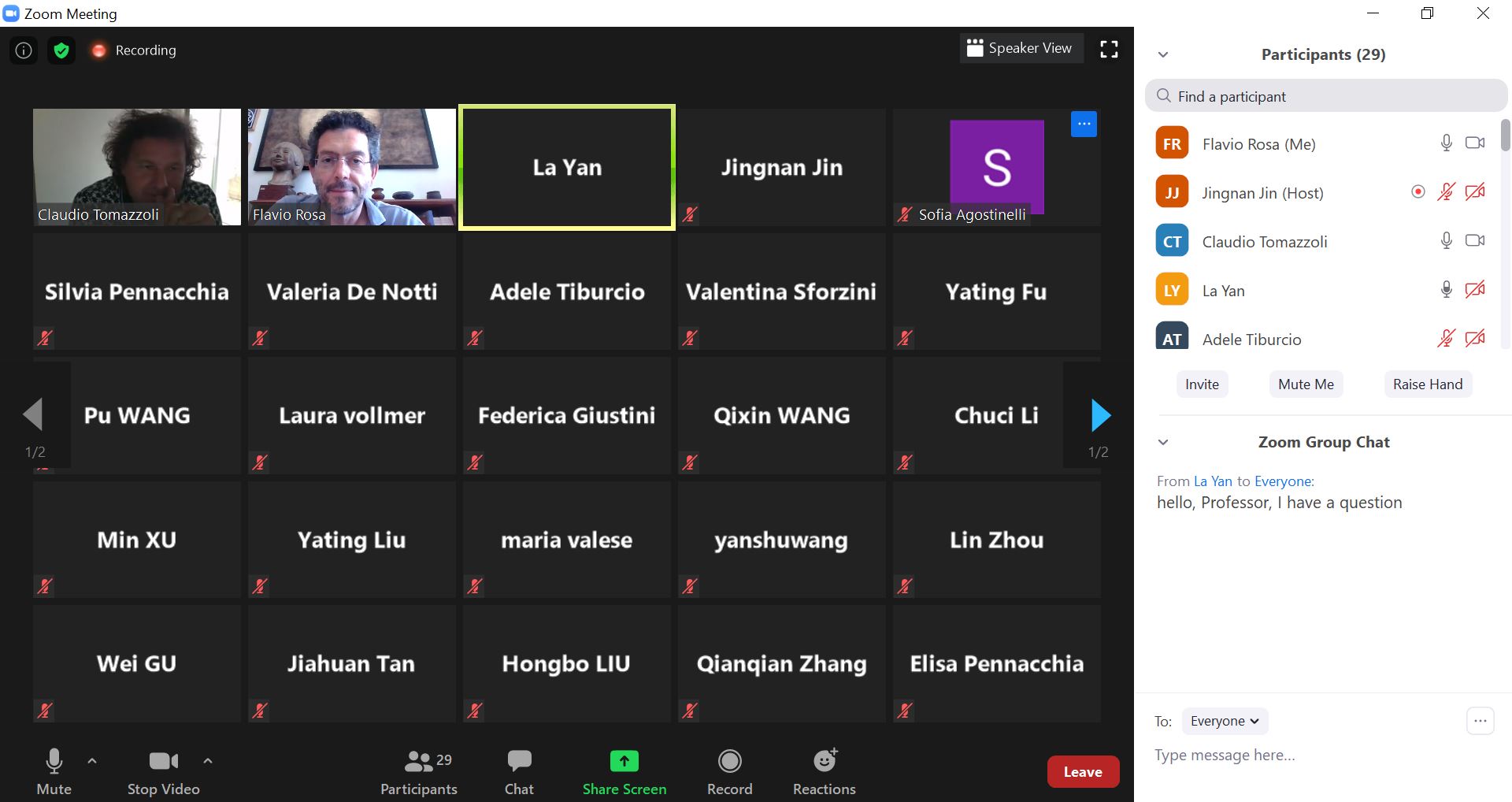
Task: Click the meeting information icon
Action: tap(24, 50)
